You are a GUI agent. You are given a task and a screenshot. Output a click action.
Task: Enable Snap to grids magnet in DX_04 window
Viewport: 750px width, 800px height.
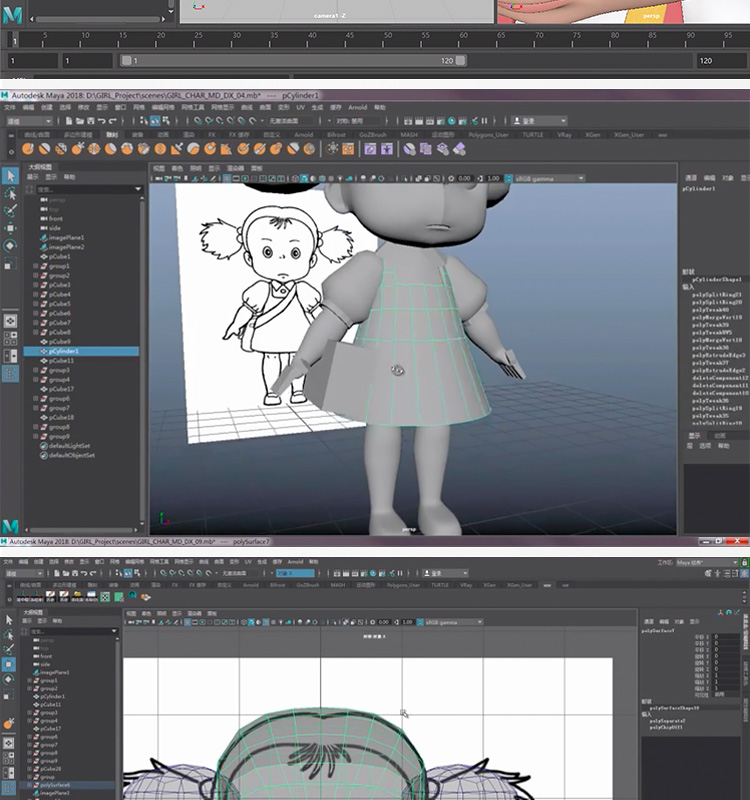coord(198,121)
